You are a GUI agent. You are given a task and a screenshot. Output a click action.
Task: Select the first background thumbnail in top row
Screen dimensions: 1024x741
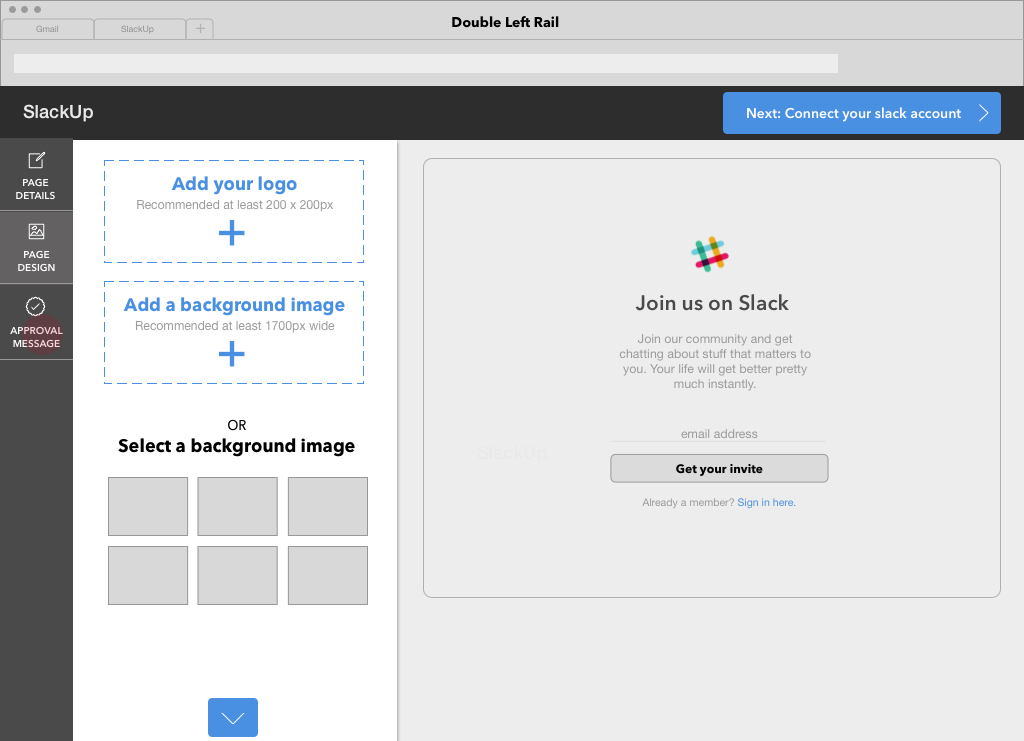point(148,507)
